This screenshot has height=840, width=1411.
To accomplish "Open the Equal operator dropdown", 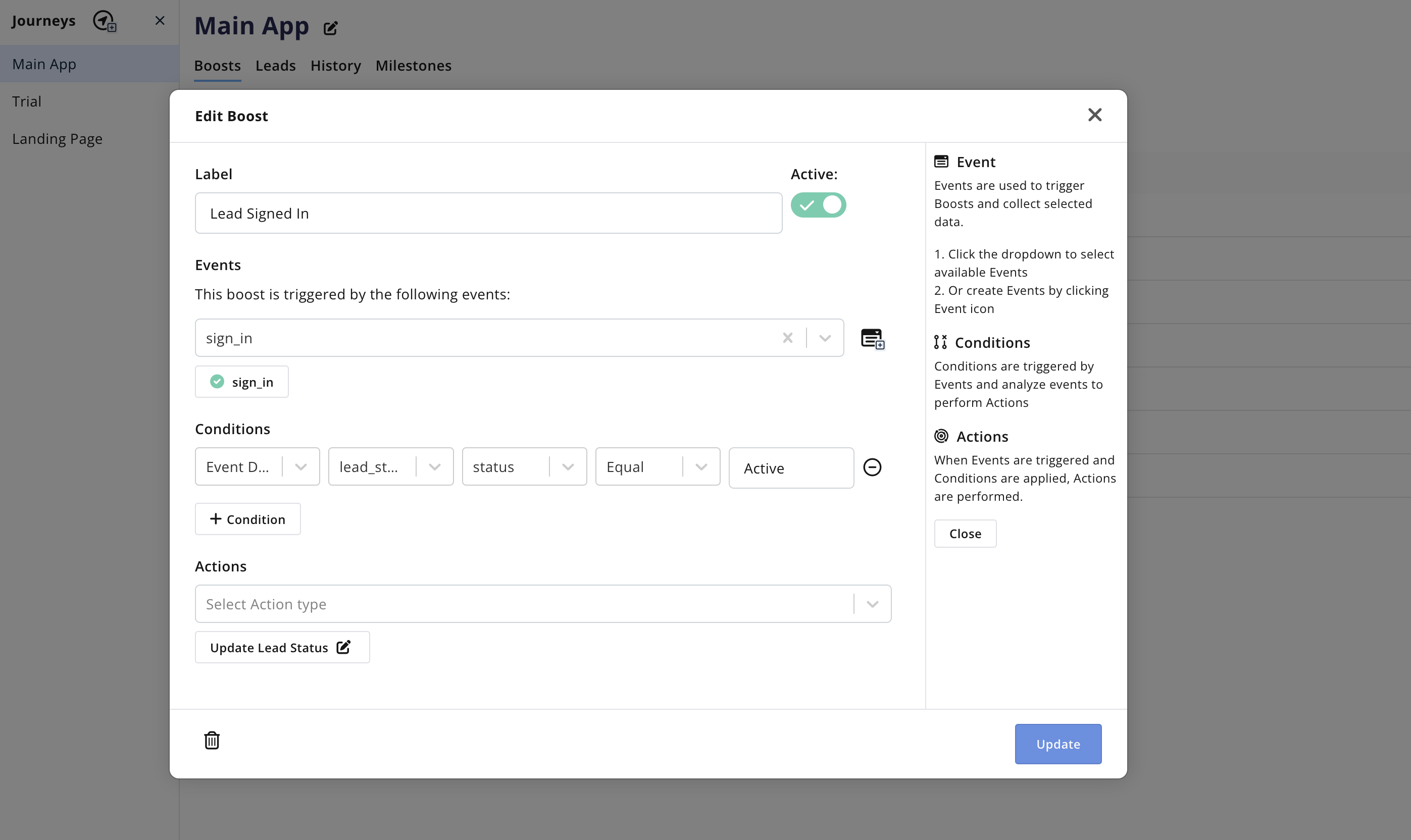I will point(701,467).
